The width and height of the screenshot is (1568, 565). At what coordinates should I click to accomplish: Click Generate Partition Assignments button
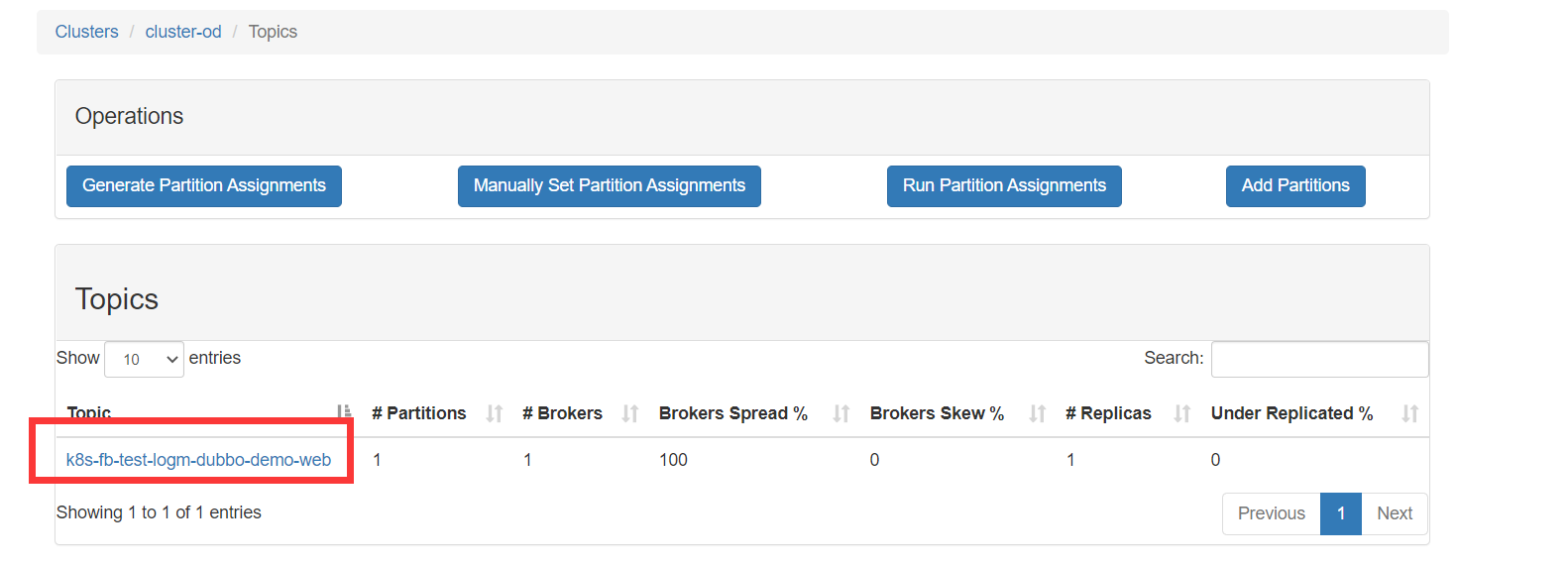tap(204, 186)
